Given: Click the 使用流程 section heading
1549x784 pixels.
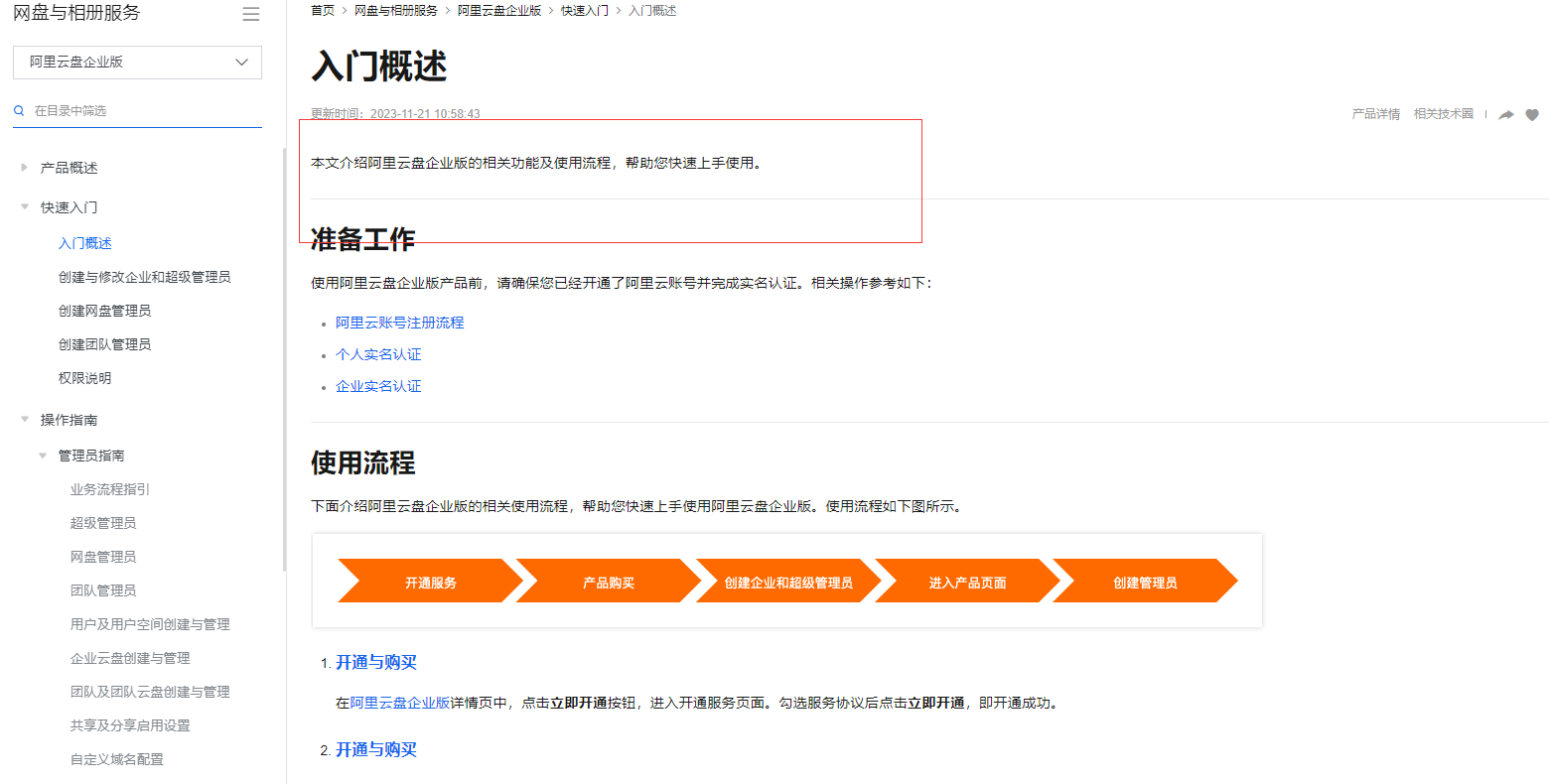Looking at the screenshot, I should click(363, 462).
